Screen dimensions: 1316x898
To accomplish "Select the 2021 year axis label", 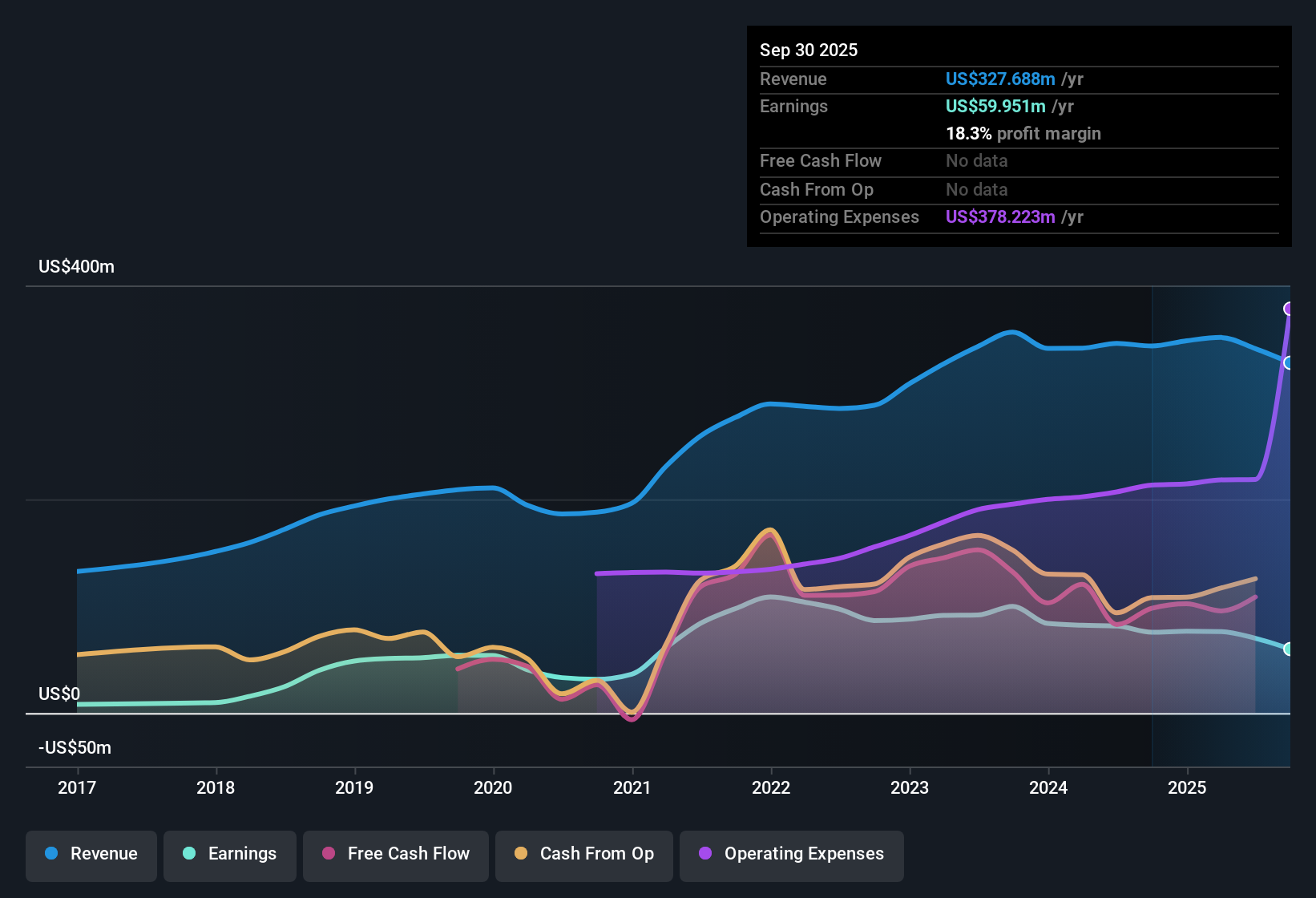I will point(632,787).
